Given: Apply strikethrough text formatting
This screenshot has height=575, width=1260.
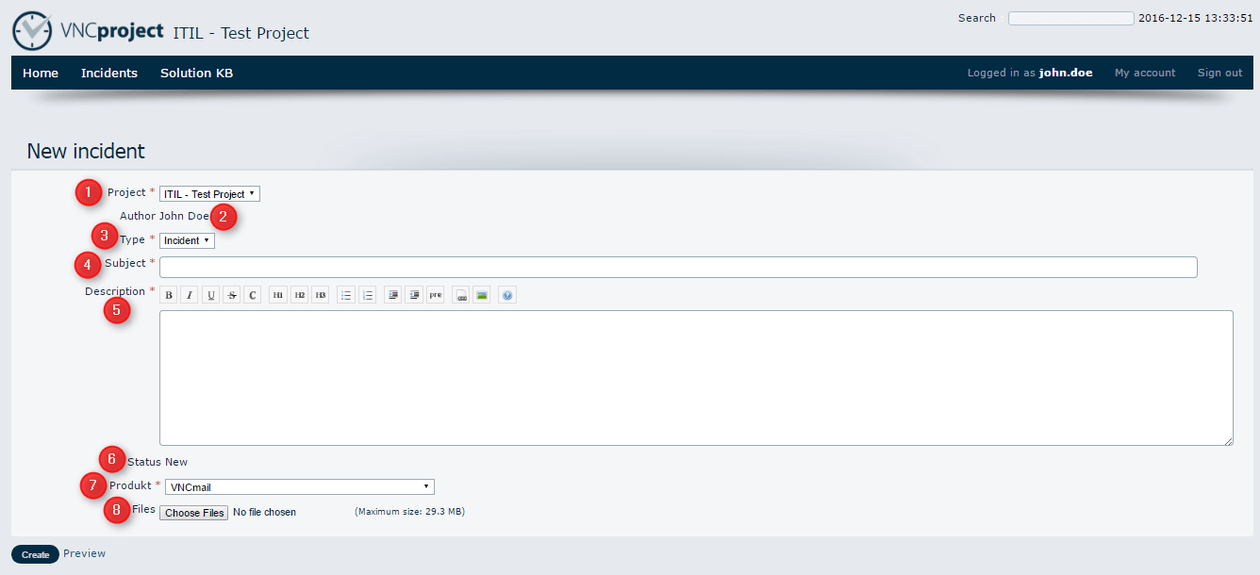Looking at the screenshot, I should 232,295.
